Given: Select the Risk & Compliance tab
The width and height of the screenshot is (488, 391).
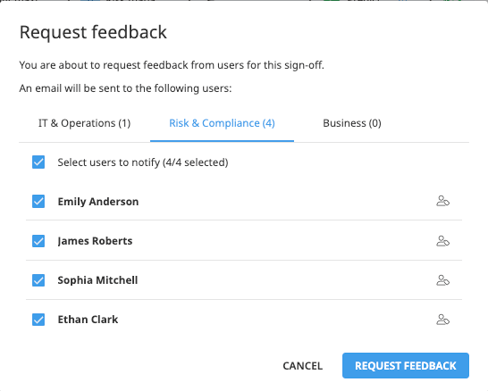Looking at the screenshot, I should click(x=222, y=123).
